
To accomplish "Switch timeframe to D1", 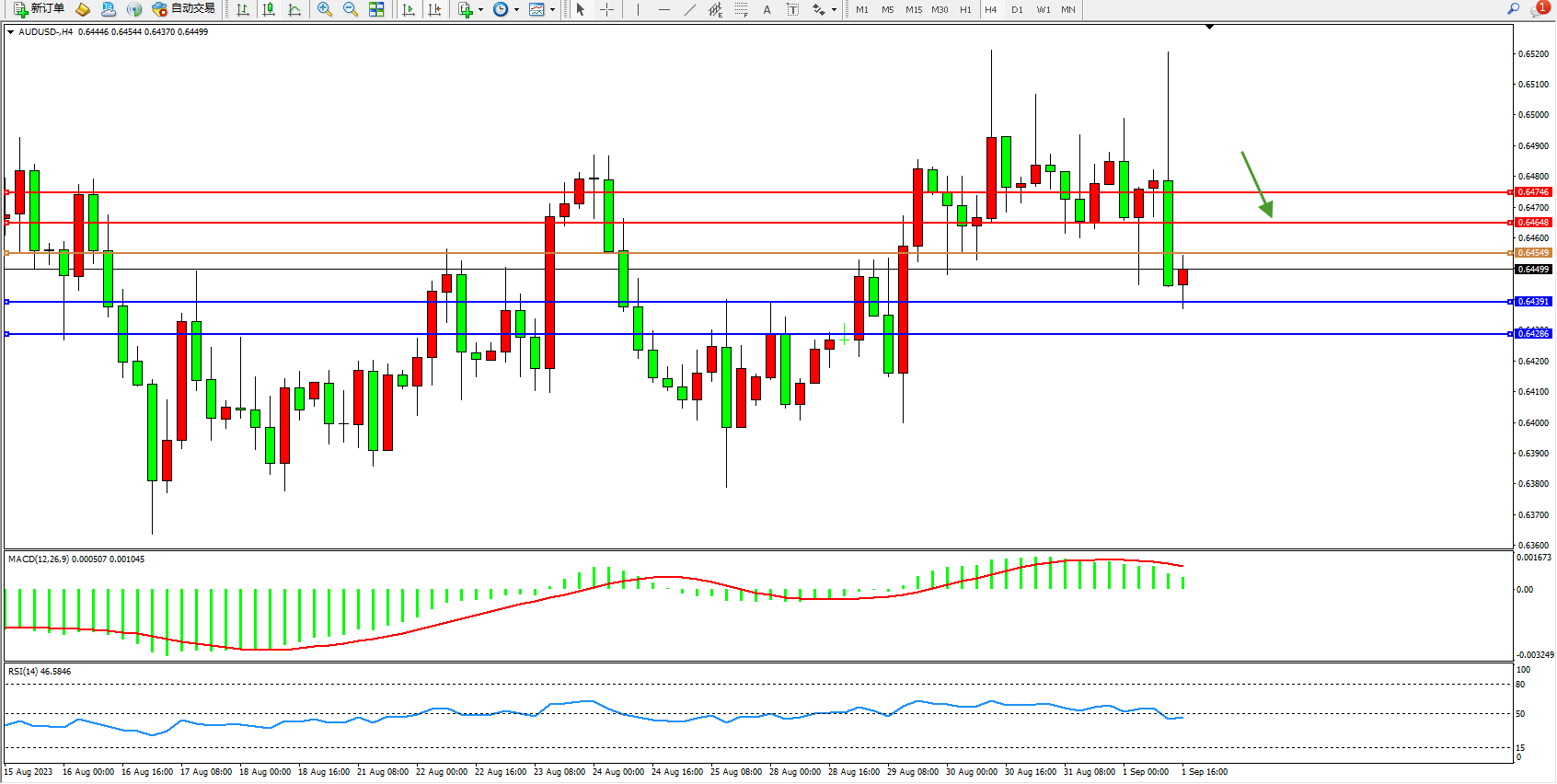I will click(x=1017, y=9).
